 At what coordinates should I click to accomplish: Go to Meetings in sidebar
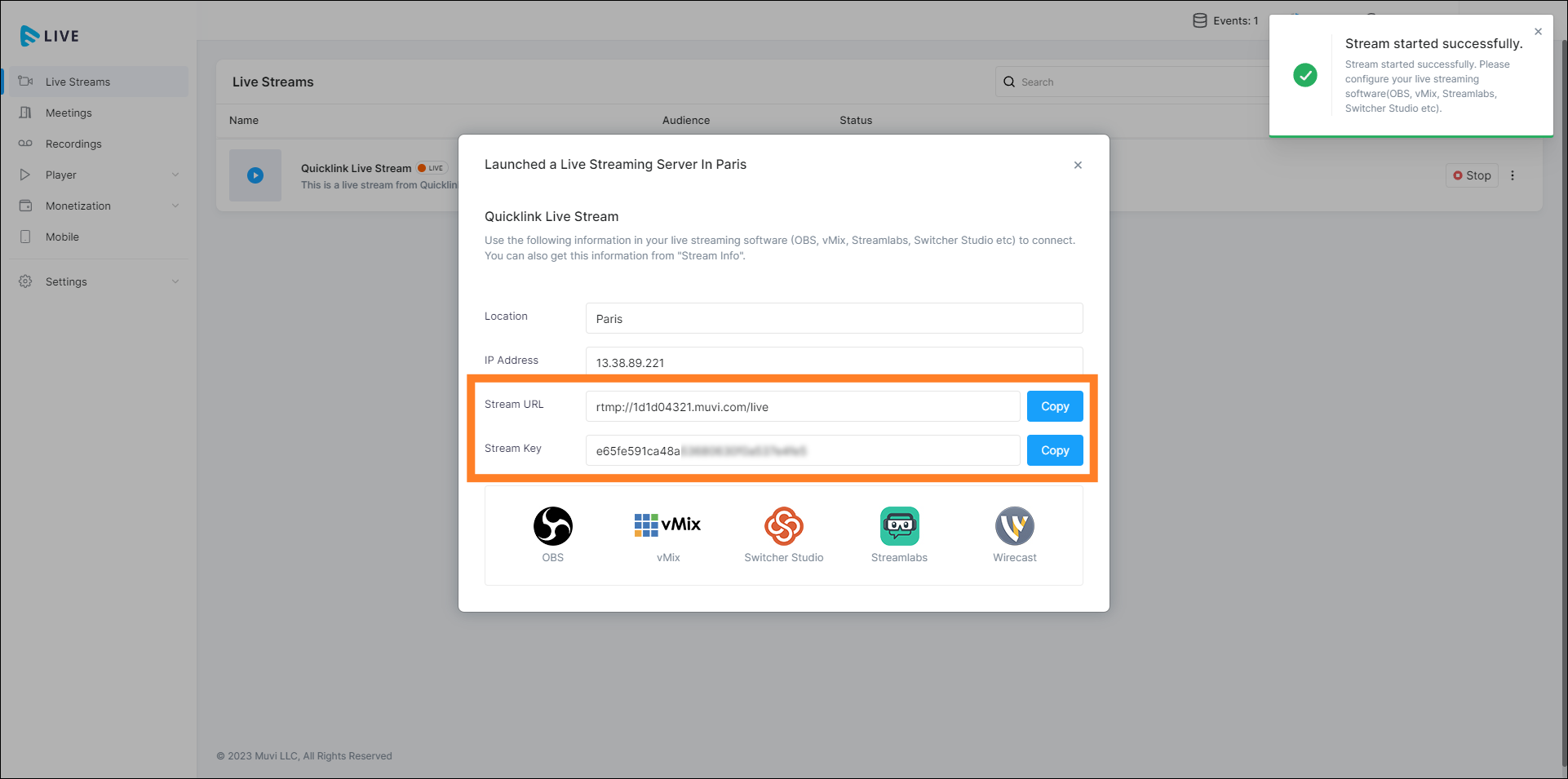pyautogui.click(x=69, y=113)
